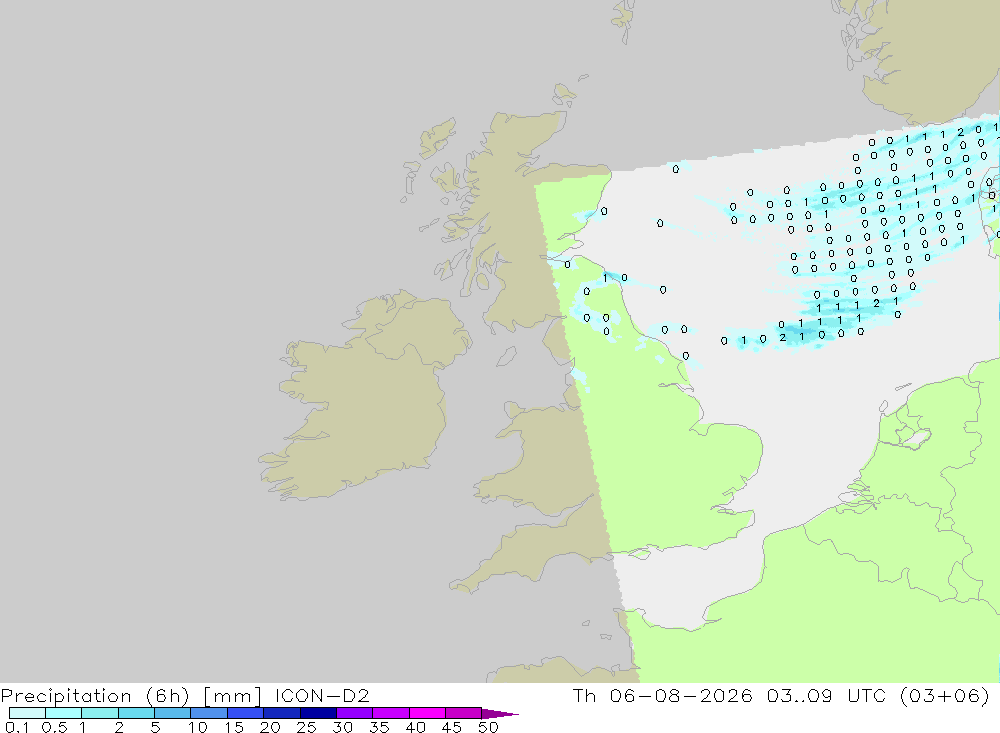
Task: Click the '50' legend scale label
Action: click(x=488, y=727)
